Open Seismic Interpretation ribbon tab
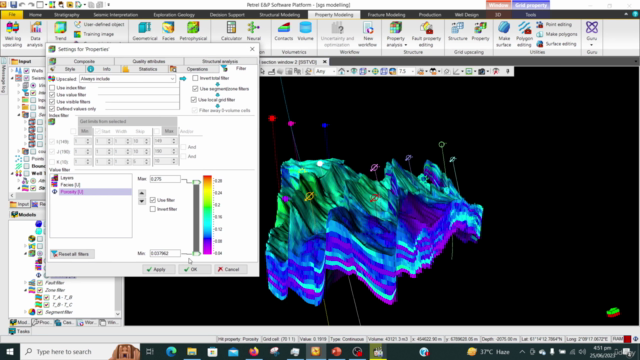The image size is (640, 360). [x=116, y=15]
